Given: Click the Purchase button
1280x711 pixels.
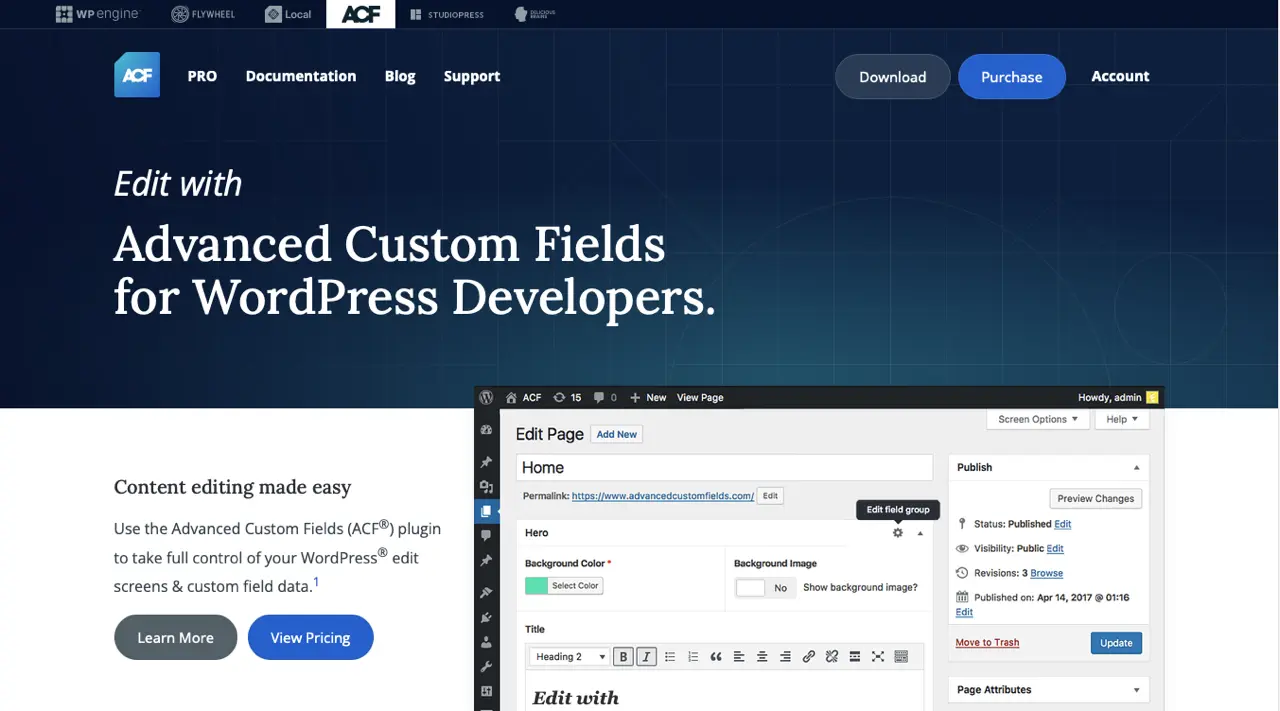Looking at the screenshot, I should coord(1012,76).
